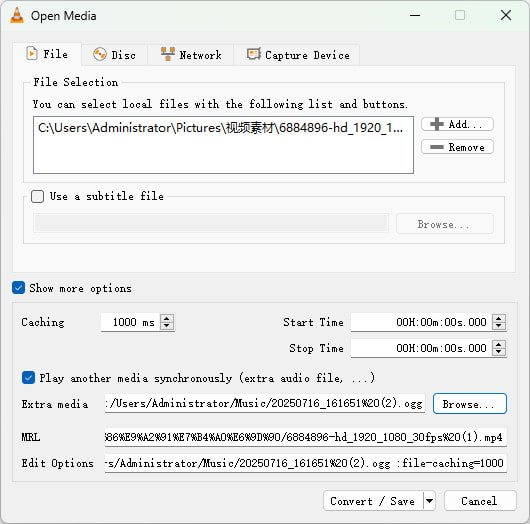Switch to the Disc tab

[x=114, y=55]
